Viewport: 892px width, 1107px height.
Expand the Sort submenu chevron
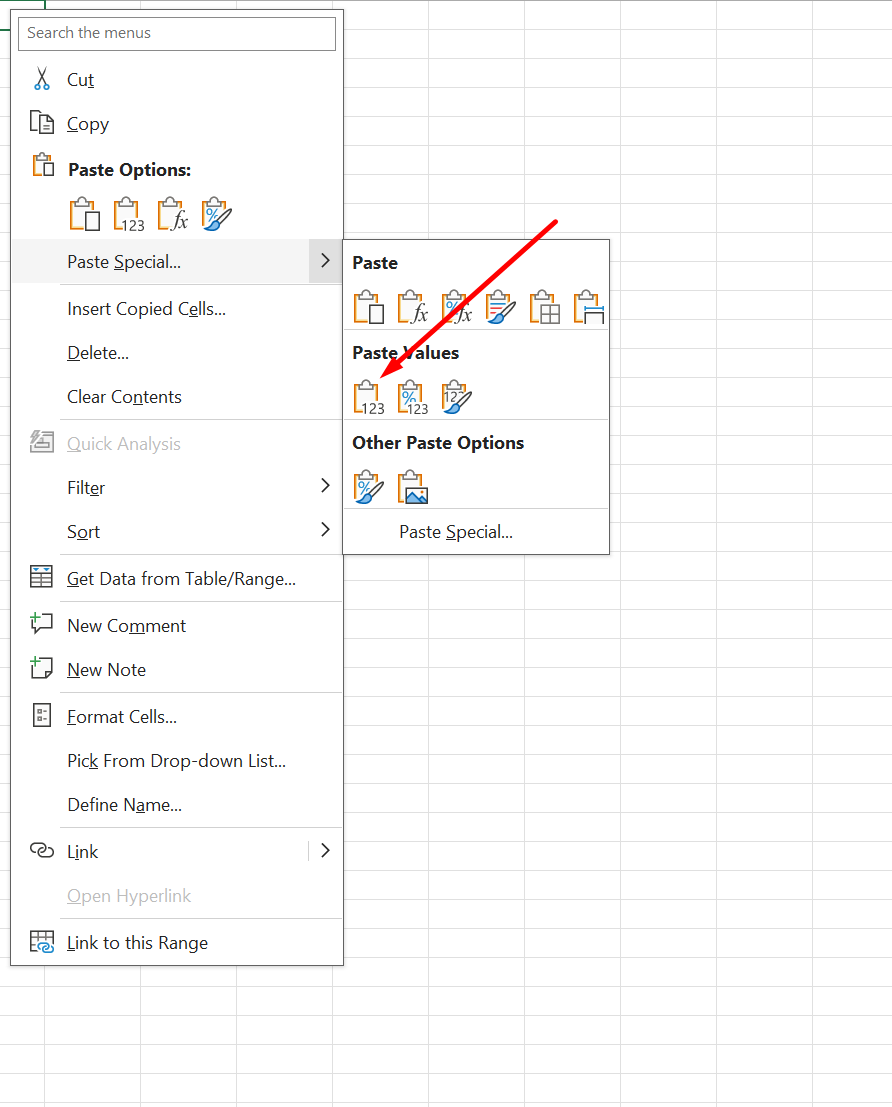(325, 529)
